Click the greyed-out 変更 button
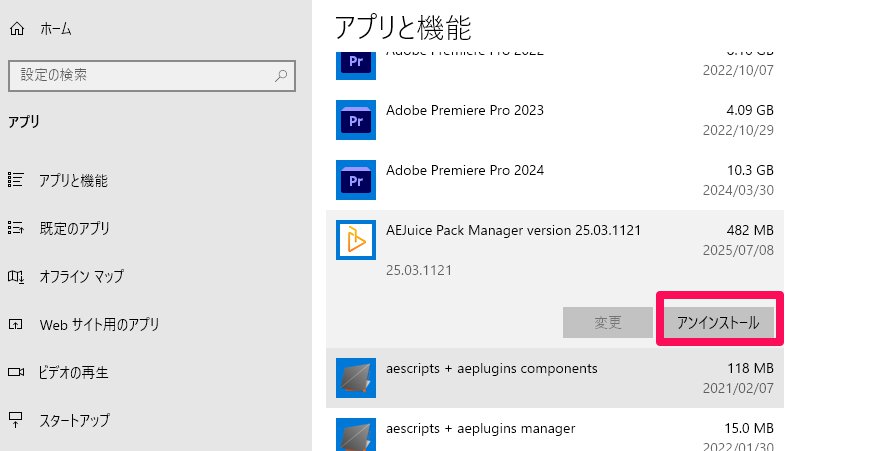The width and height of the screenshot is (881, 451). tap(607, 322)
